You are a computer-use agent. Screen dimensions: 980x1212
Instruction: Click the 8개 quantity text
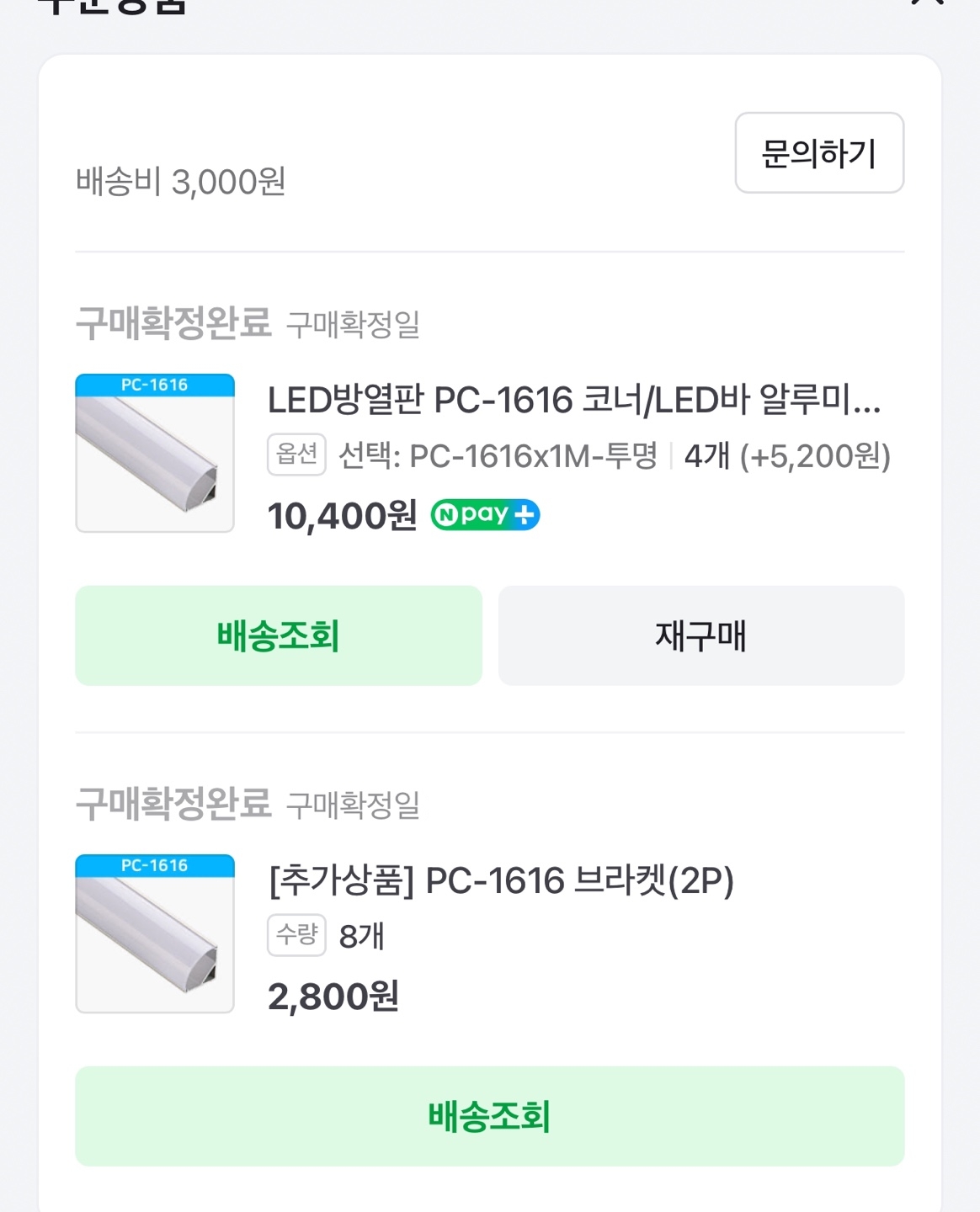pos(361,936)
